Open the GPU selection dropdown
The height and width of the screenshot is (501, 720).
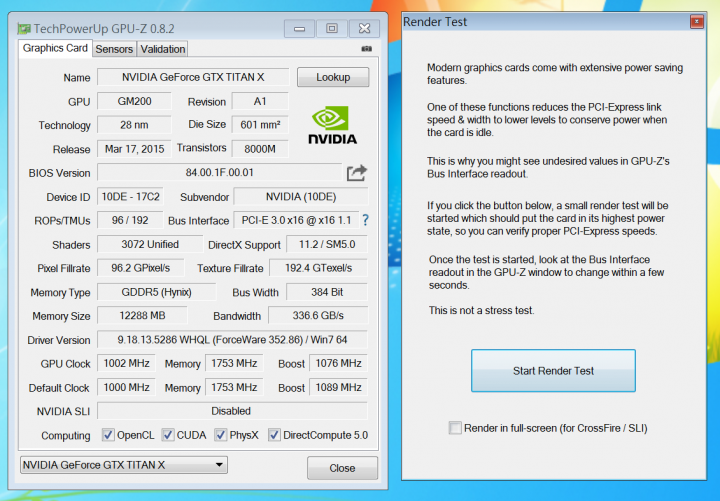click(124, 465)
